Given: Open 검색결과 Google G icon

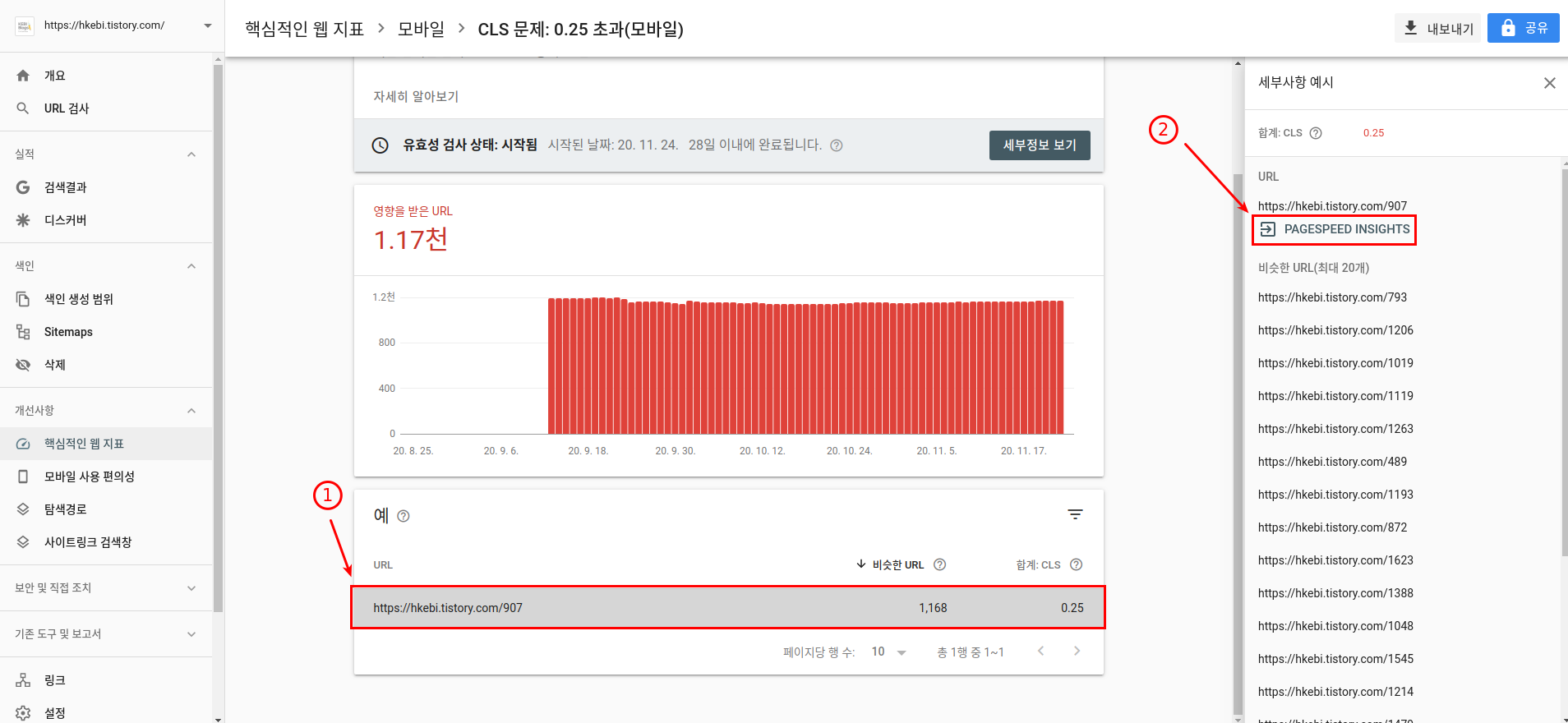Looking at the screenshot, I should pyautogui.click(x=23, y=187).
